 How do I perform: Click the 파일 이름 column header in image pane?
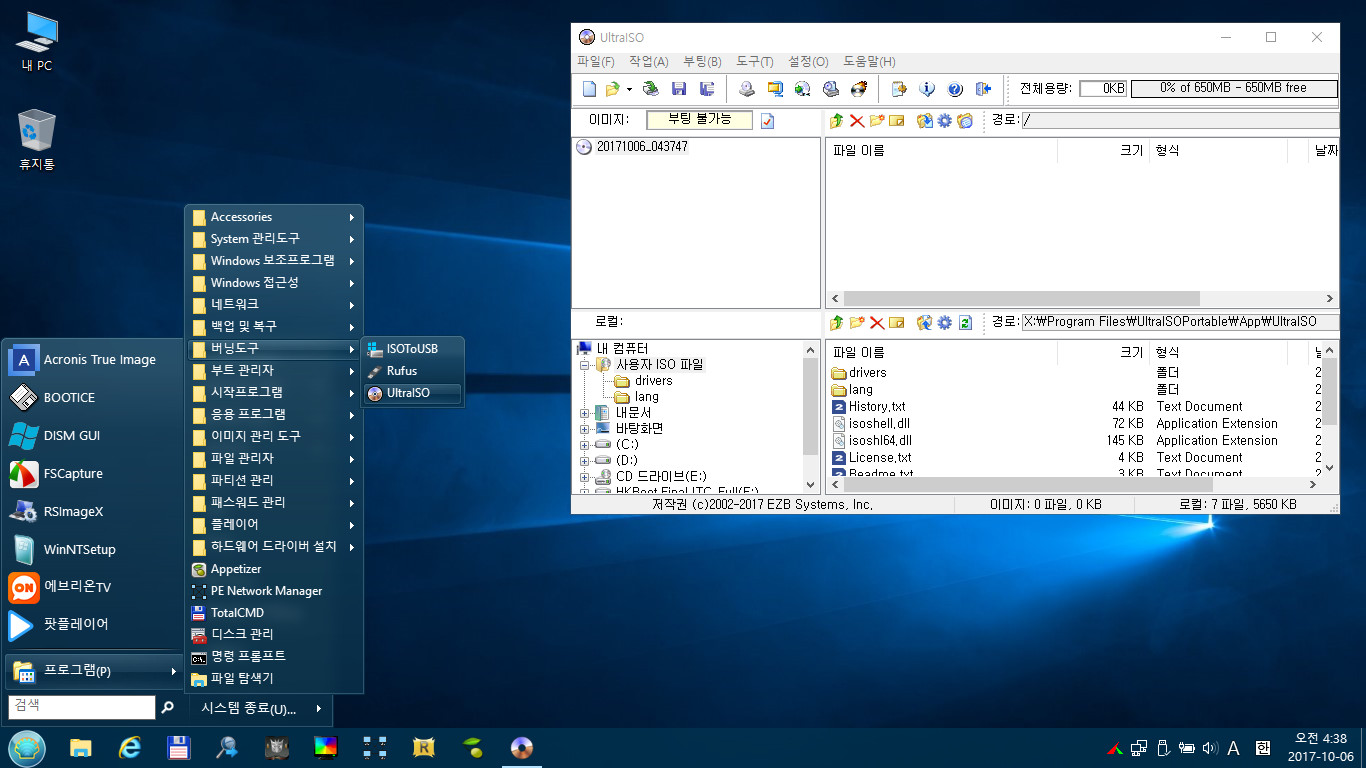pos(941,151)
